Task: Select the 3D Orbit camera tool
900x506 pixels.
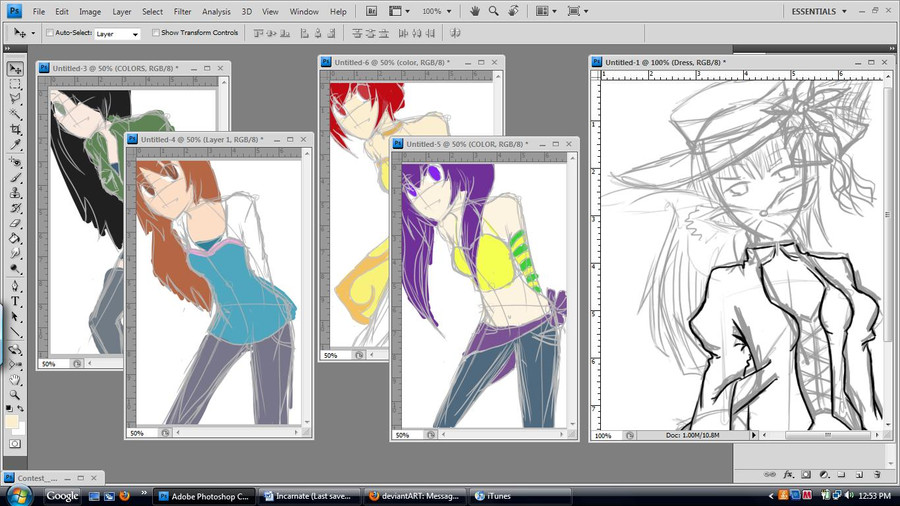Action: coord(15,364)
